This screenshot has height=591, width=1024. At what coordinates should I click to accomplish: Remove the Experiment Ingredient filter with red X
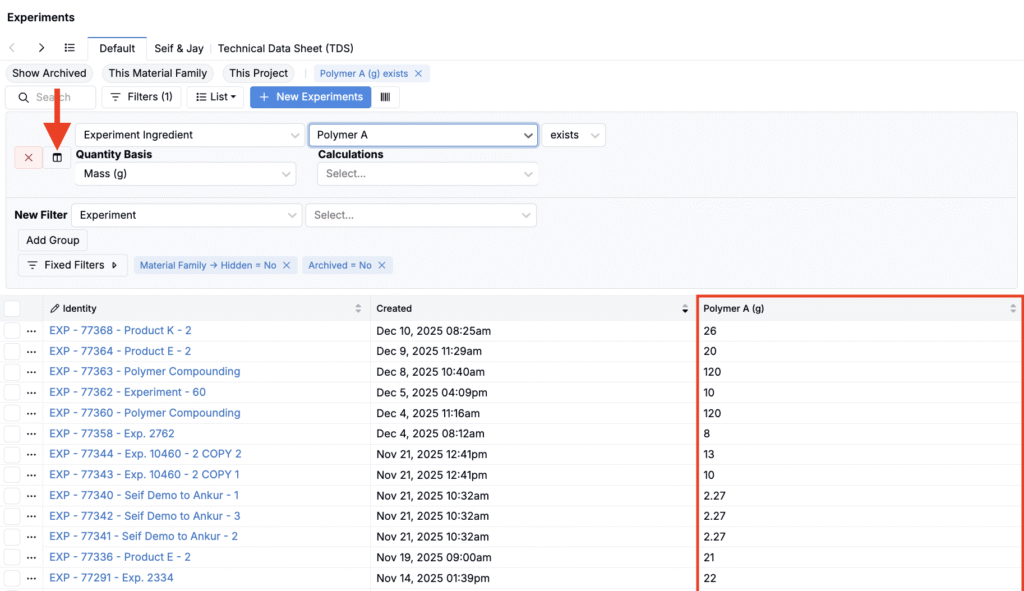[28, 158]
